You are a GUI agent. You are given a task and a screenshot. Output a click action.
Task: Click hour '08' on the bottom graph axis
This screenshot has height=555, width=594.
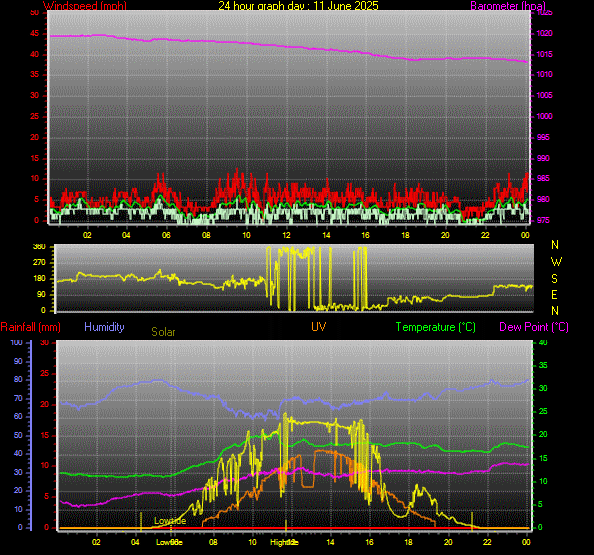click(213, 542)
